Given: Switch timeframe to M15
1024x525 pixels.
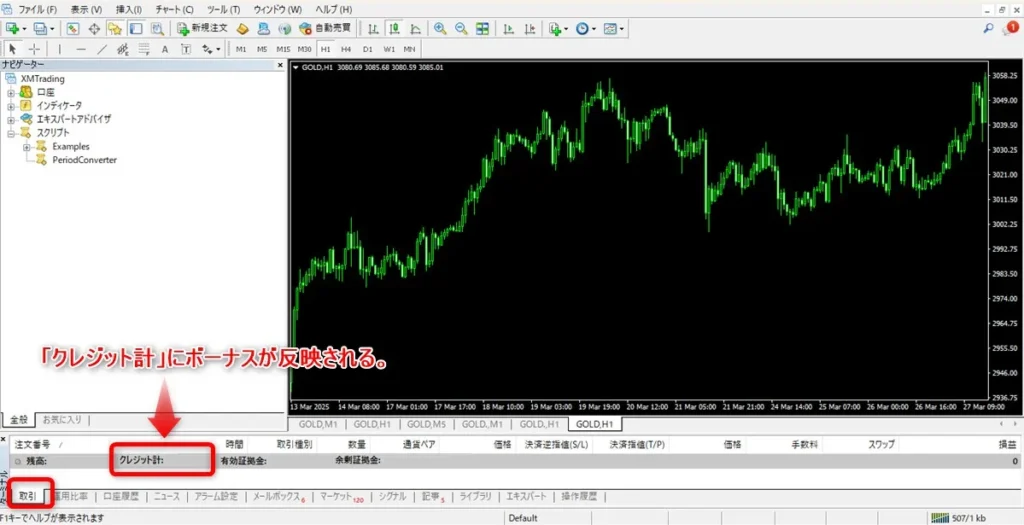Looking at the screenshot, I should (x=283, y=49).
